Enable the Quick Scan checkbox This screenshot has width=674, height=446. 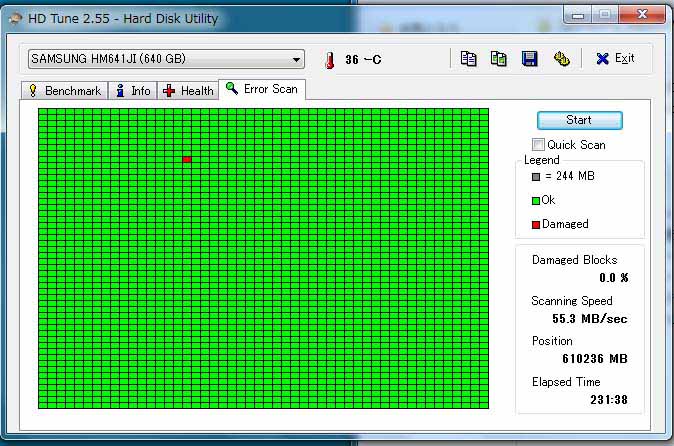click(x=539, y=145)
